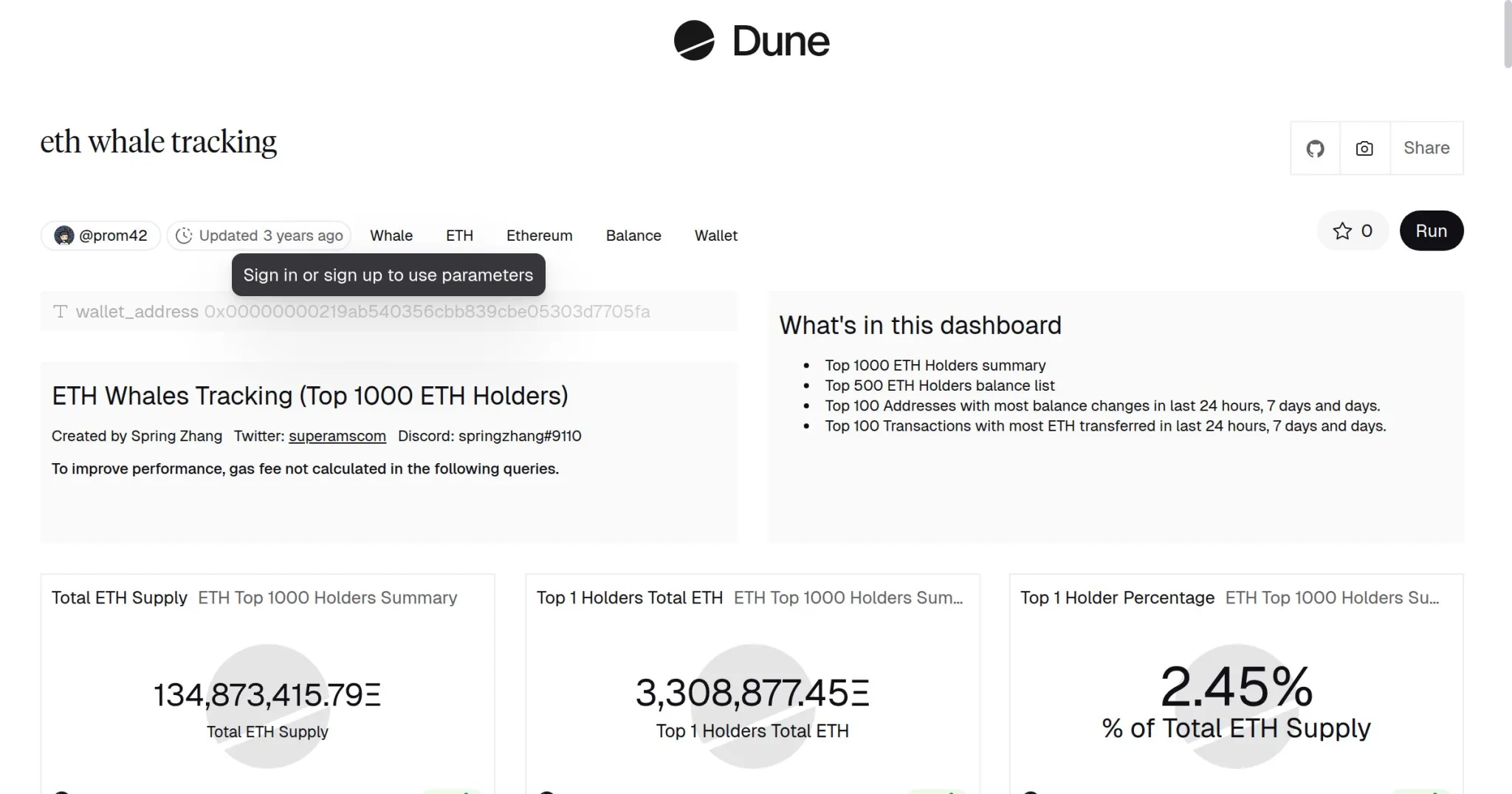Image resolution: width=1512 pixels, height=794 pixels.
Task: Click the camera screenshot icon
Action: 1364,148
